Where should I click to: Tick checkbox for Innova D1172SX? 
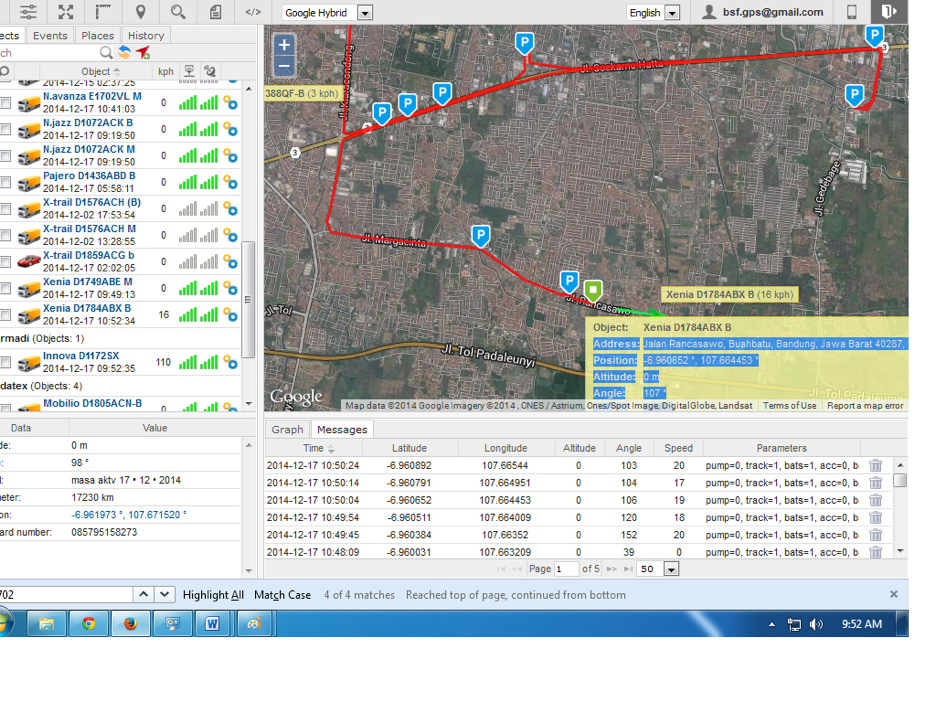click(x=5, y=362)
